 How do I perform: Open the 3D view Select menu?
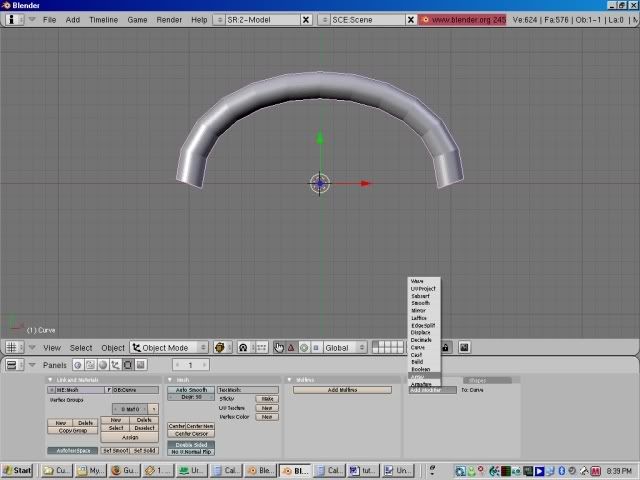(81, 348)
